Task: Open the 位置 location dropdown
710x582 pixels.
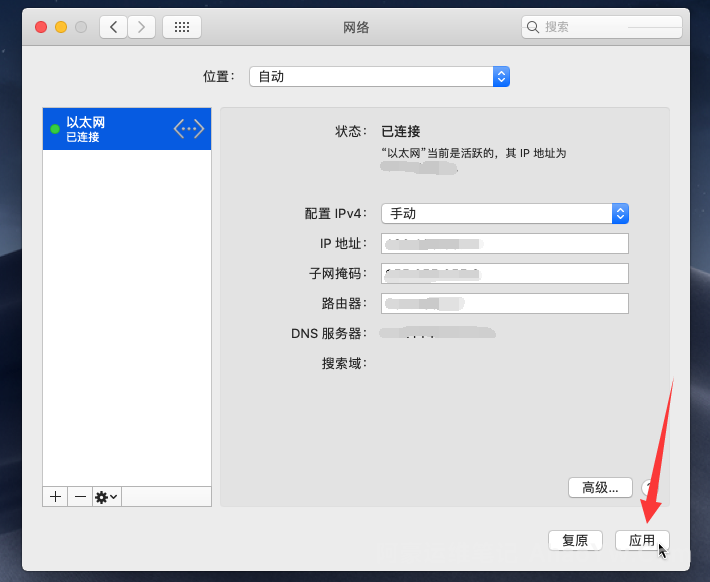Action: click(x=379, y=77)
